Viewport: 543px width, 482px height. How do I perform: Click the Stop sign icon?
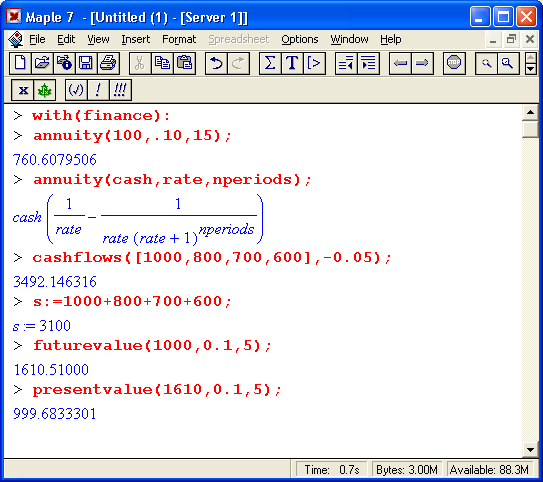[x=454, y=63]
